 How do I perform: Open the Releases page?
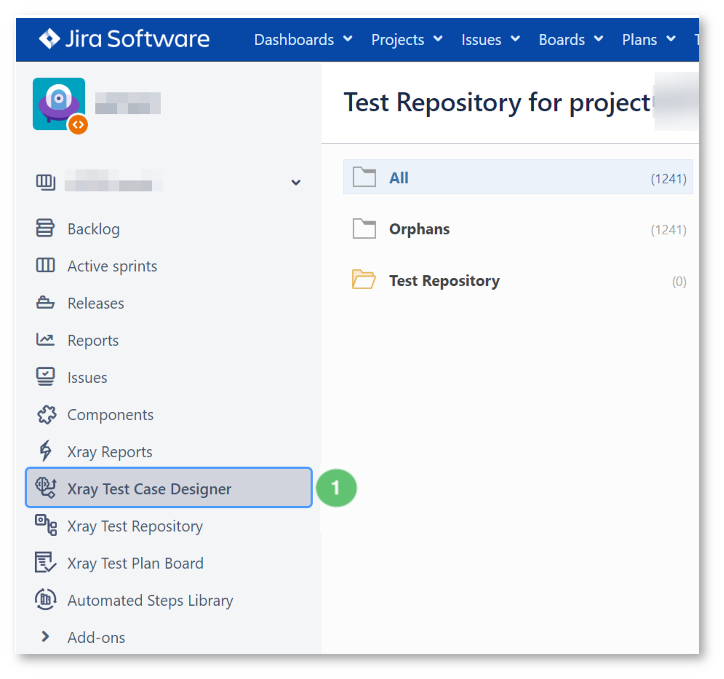pyautogui.click(x=96, y=303)
